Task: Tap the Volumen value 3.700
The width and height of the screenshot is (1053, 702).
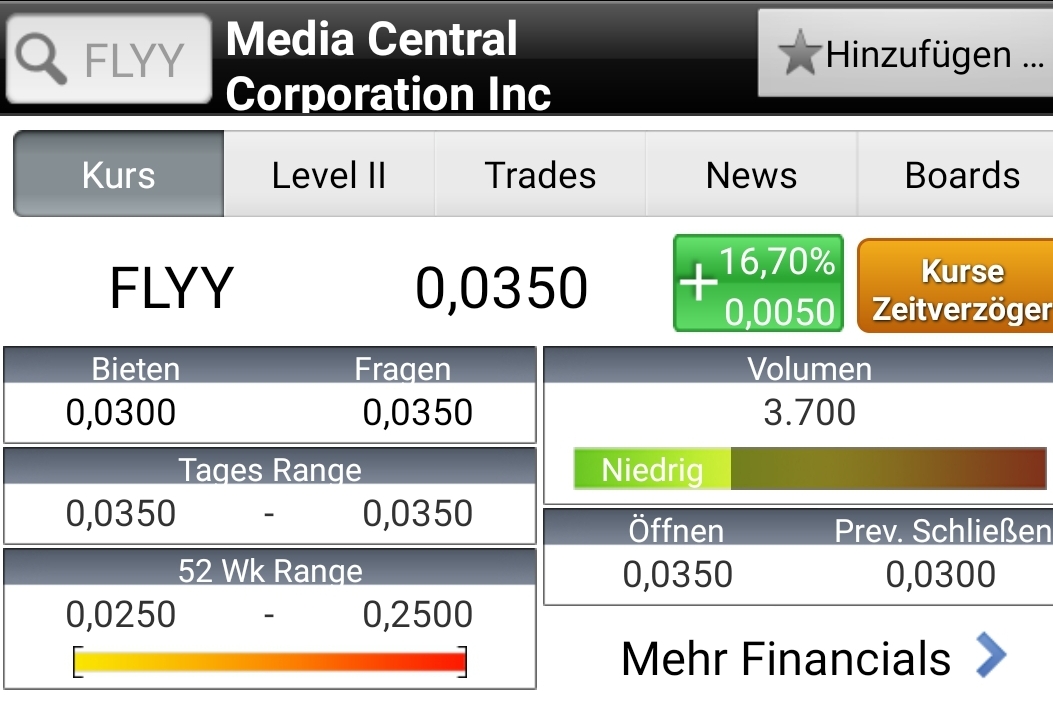Action: coord(809,412)
